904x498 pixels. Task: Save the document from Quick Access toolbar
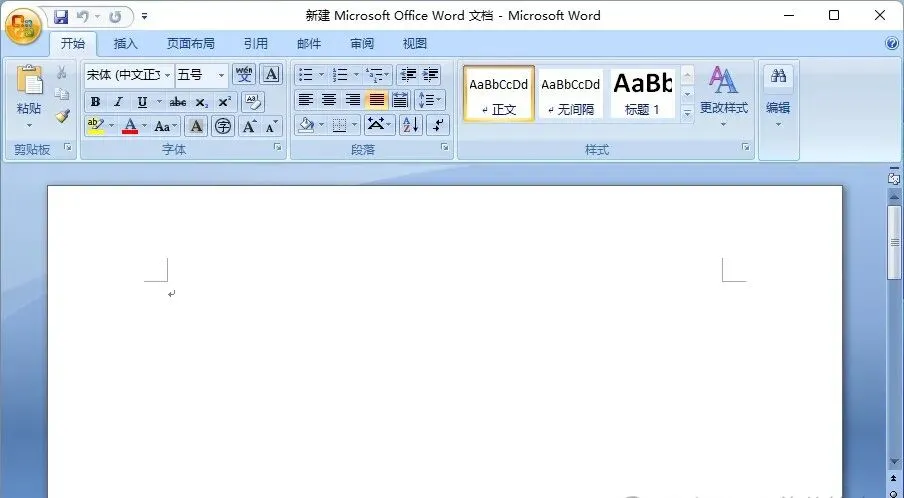(61, 17)
